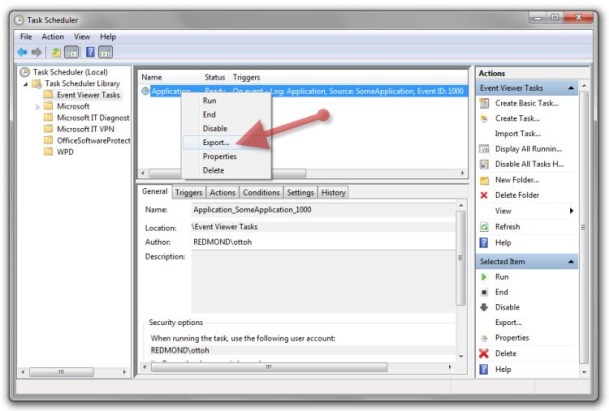This screenshot has width=609, height=411.
Task: Collapse the Task Scheduler Library node
Action: pos(27,84)
